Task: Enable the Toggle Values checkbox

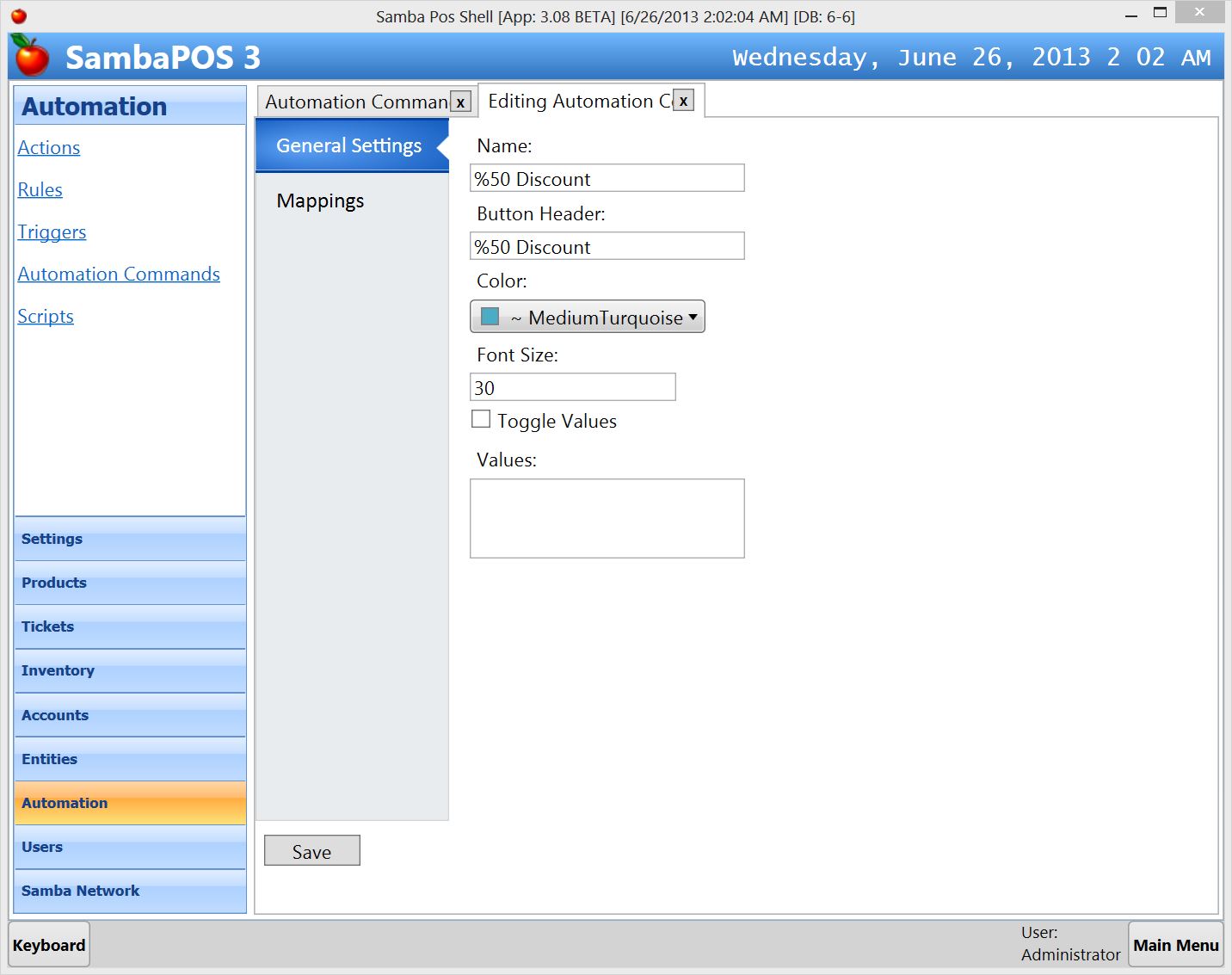Action: click(481, 419)
